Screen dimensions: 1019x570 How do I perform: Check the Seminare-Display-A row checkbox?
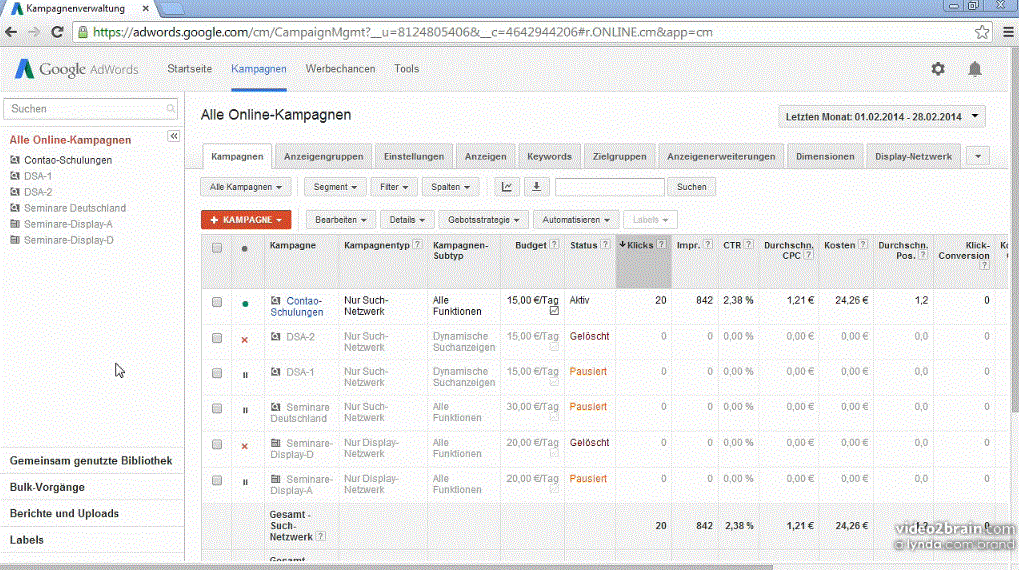(217, 480)
